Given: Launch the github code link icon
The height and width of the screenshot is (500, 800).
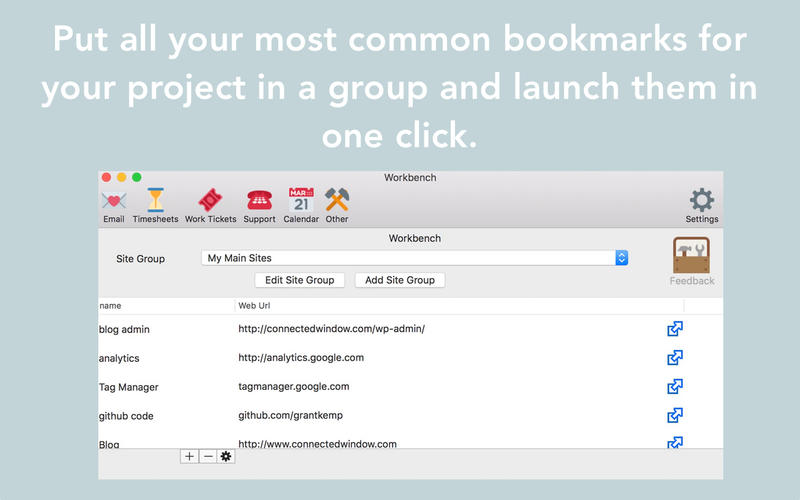Looking at the screenshot, I should [x=675, y=415].
